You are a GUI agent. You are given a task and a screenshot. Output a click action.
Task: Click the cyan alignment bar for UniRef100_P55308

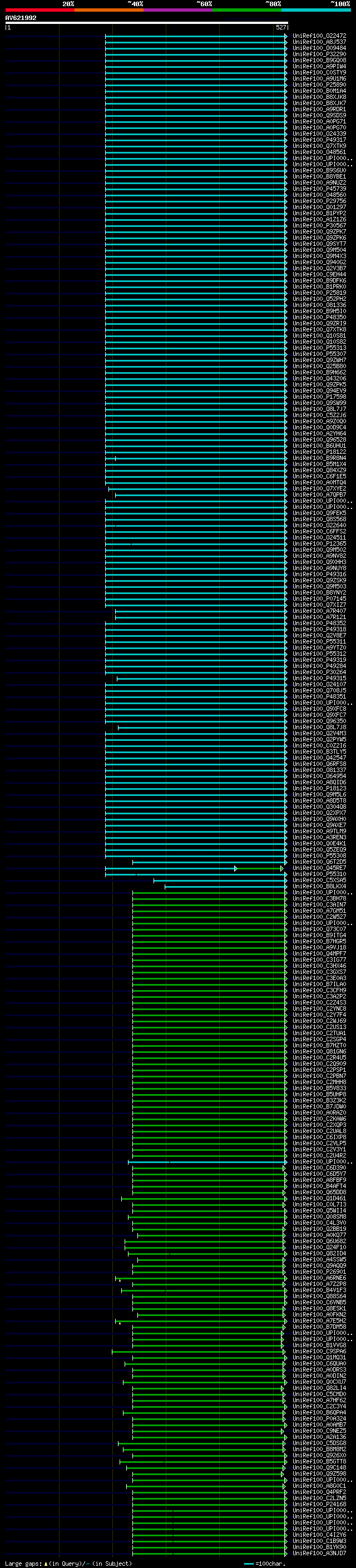click(x=195, y=856)
